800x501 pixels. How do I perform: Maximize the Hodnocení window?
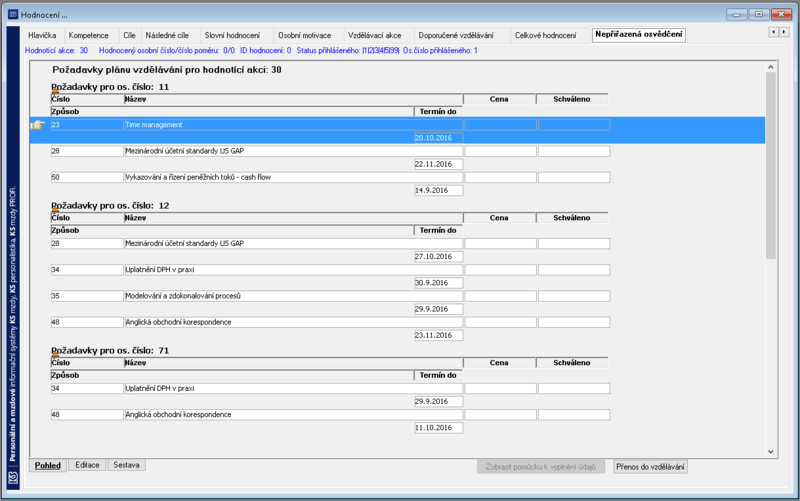tap(759, 14)
